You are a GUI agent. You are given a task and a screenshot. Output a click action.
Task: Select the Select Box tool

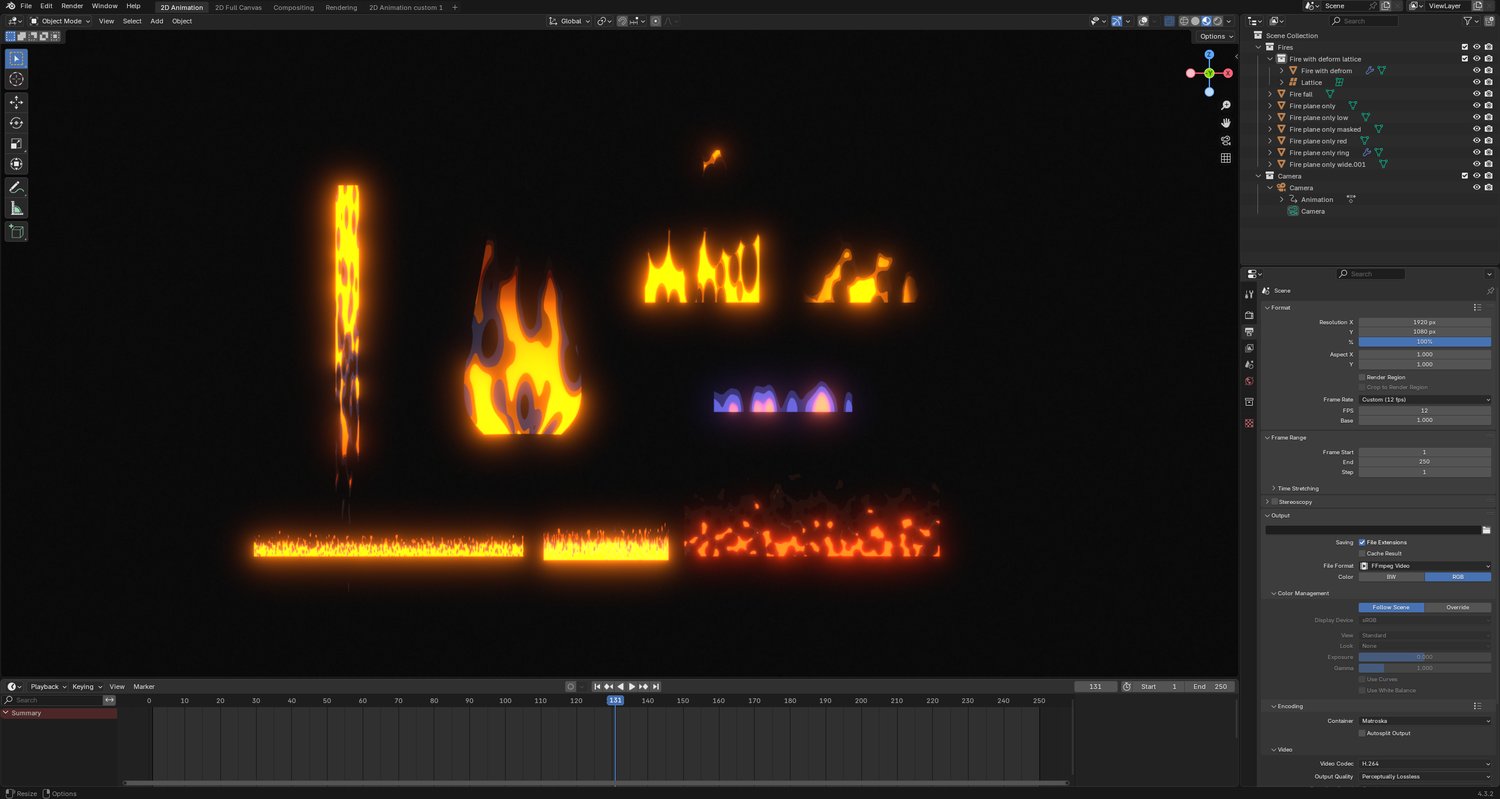tap(17, 58)
